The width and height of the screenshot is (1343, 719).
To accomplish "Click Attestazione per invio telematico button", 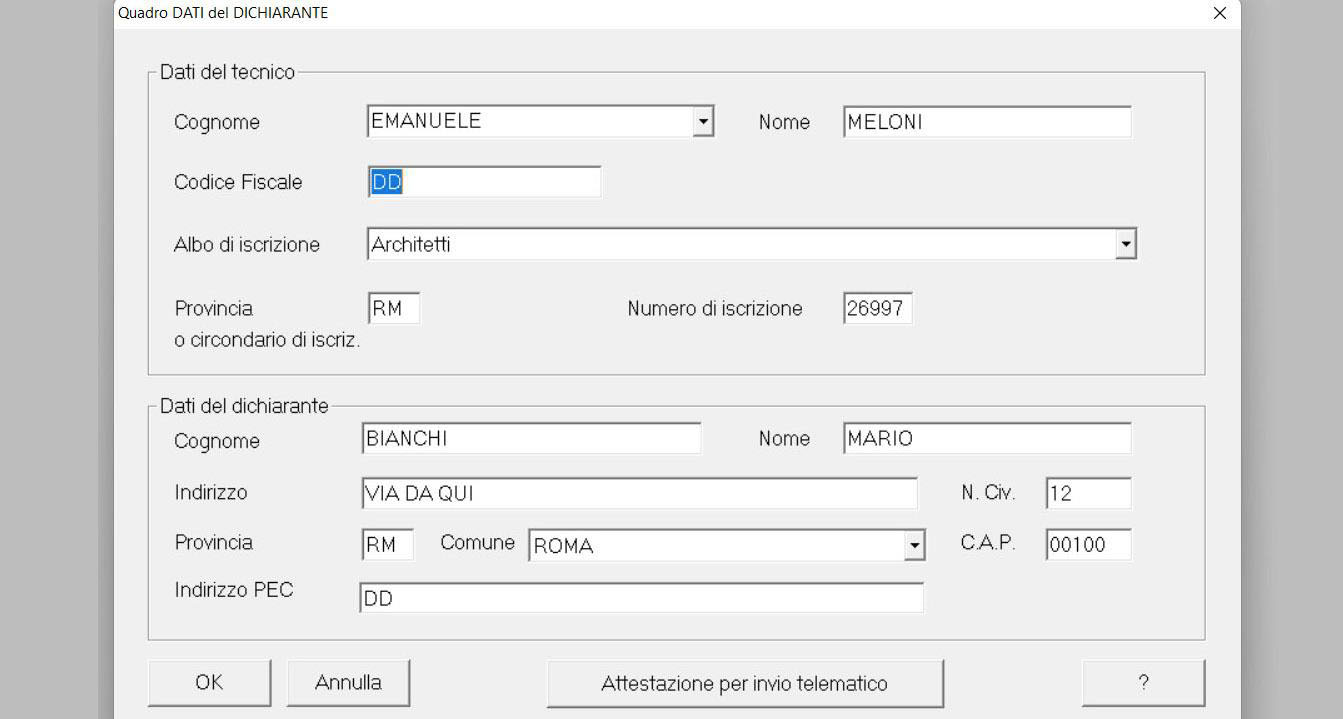I will 744,684.
